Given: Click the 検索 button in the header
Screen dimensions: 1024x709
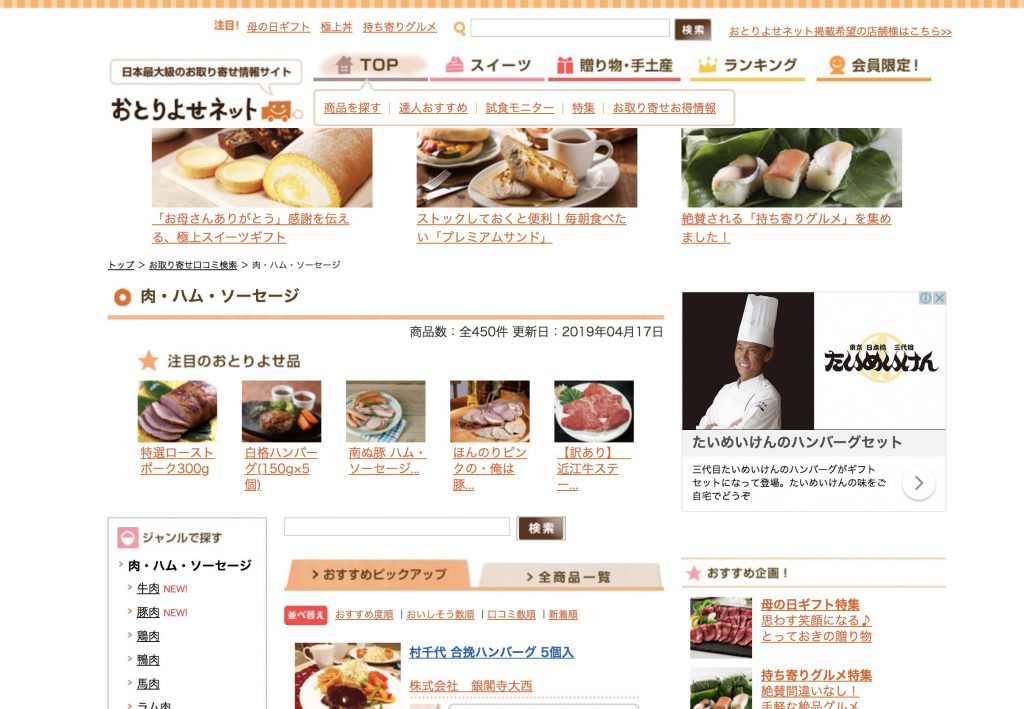Looking at the screenshot, I should click(693, 29).
